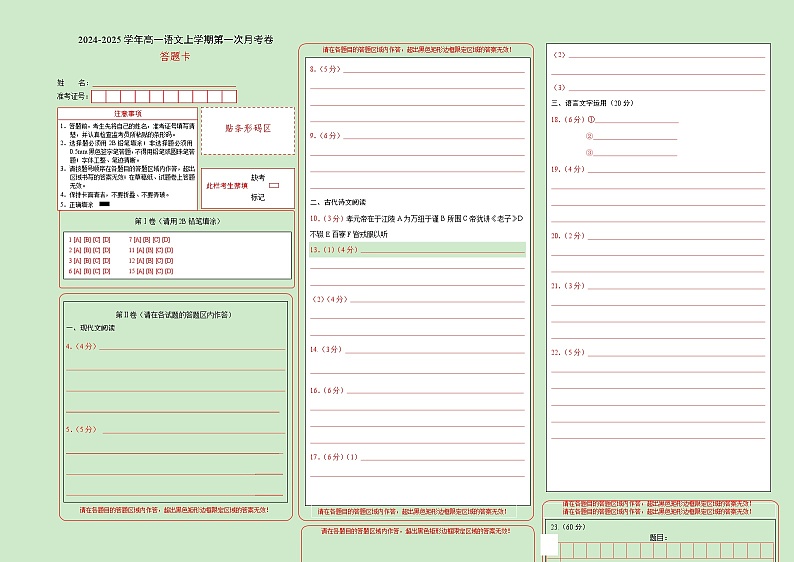
Task: Click the 注意事项 header
Action: [x=128, y=114]
